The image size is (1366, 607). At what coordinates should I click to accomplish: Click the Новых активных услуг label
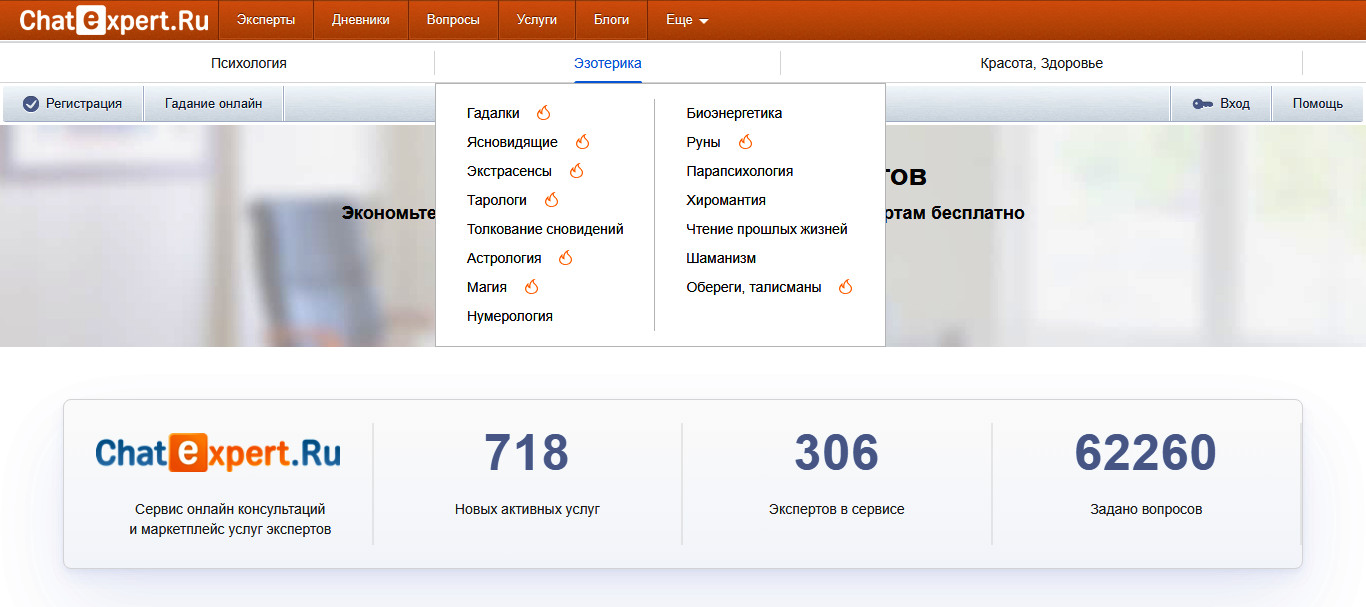(x=527, y=509)
